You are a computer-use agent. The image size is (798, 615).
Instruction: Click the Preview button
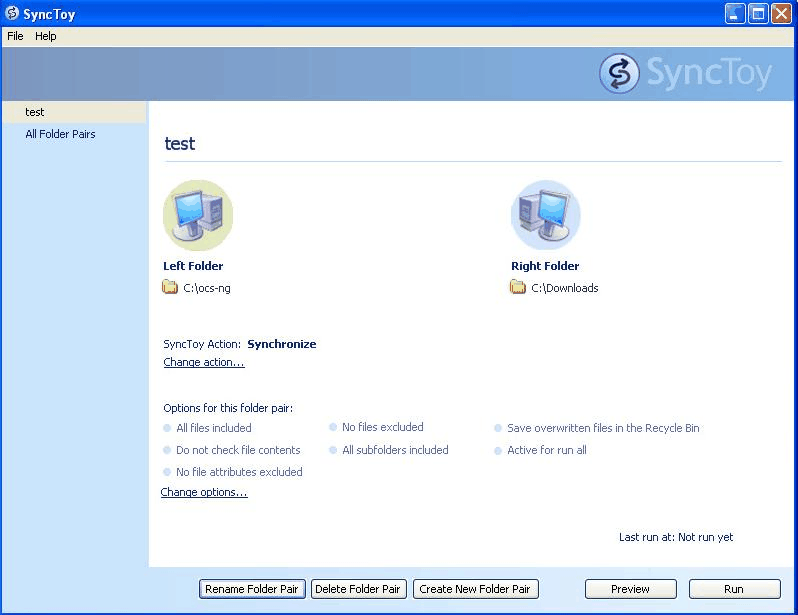pos(631,589)
